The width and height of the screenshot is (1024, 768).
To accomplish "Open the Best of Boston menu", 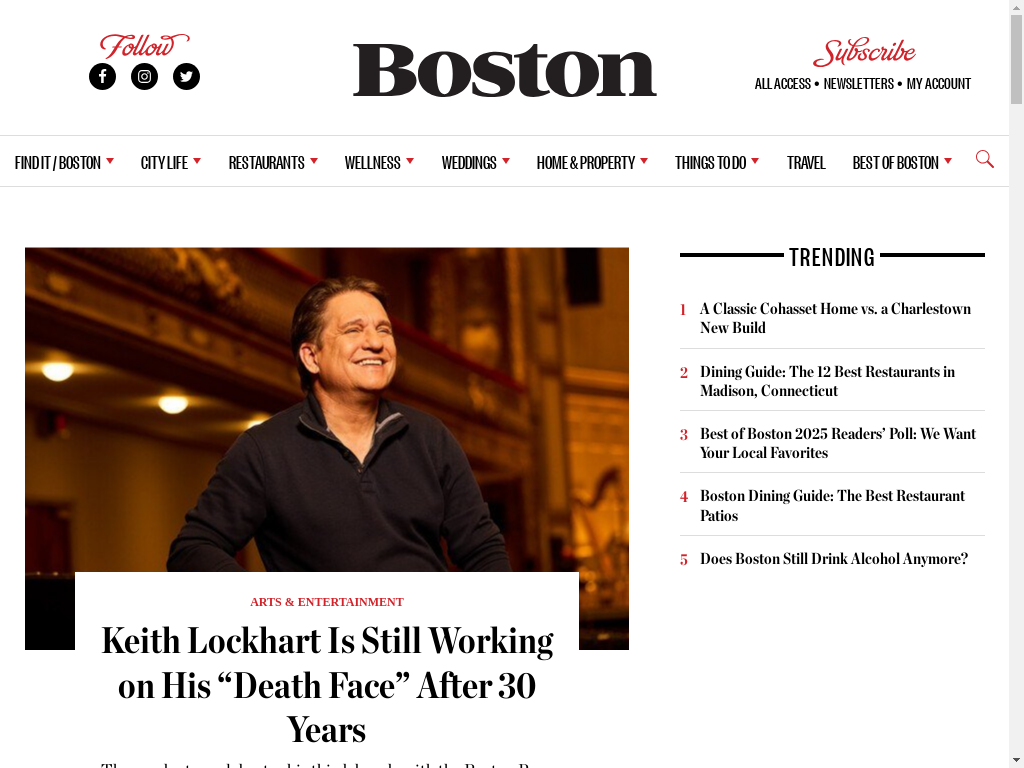I will (x=895, y=163).
